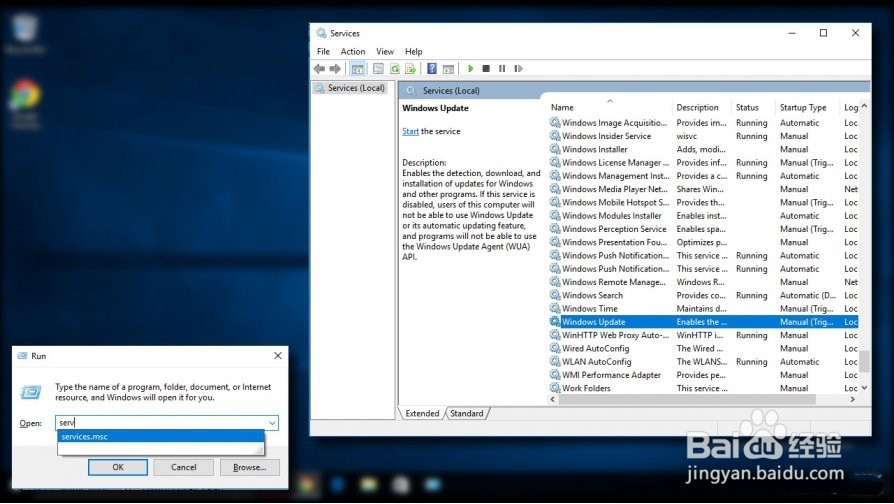Click the green Start Service play icon
The image size is (894, 504).
470,69
